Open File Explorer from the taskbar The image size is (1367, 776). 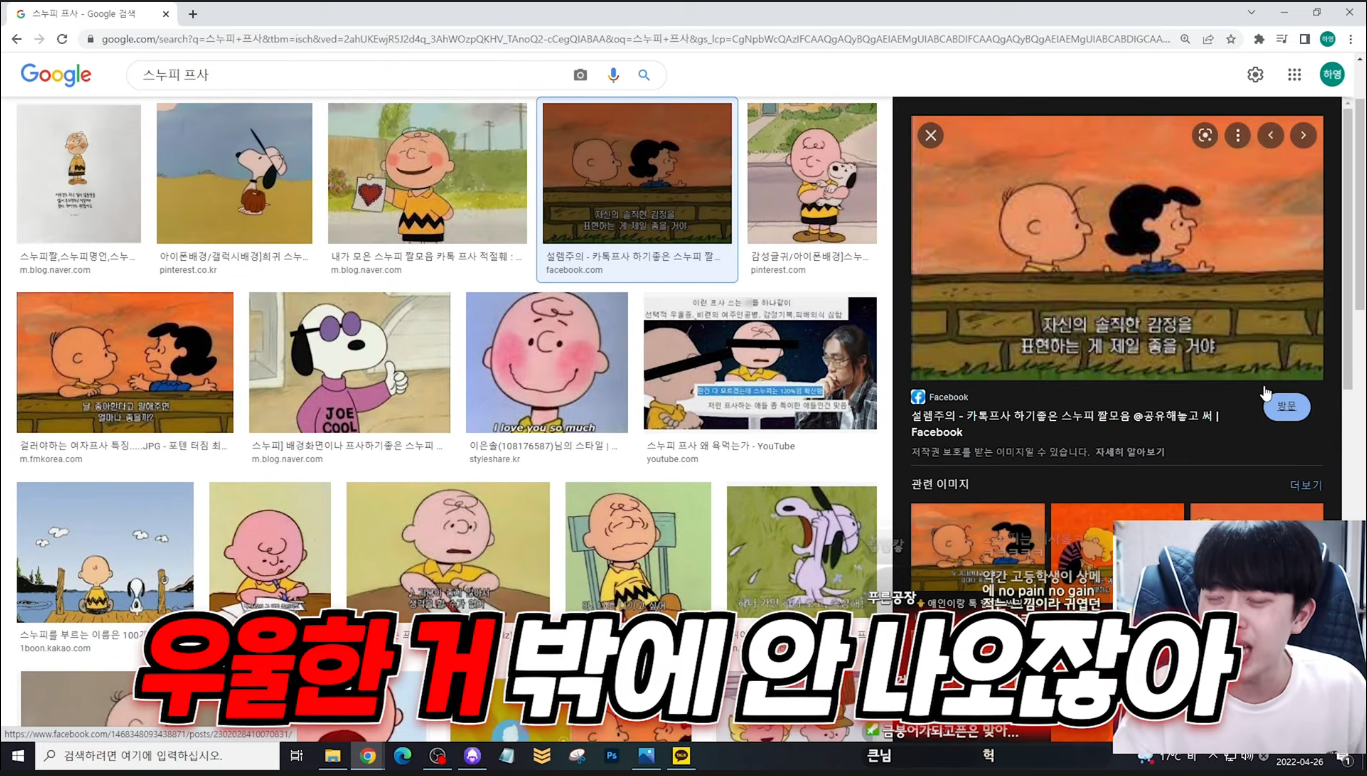click(332, 756)
